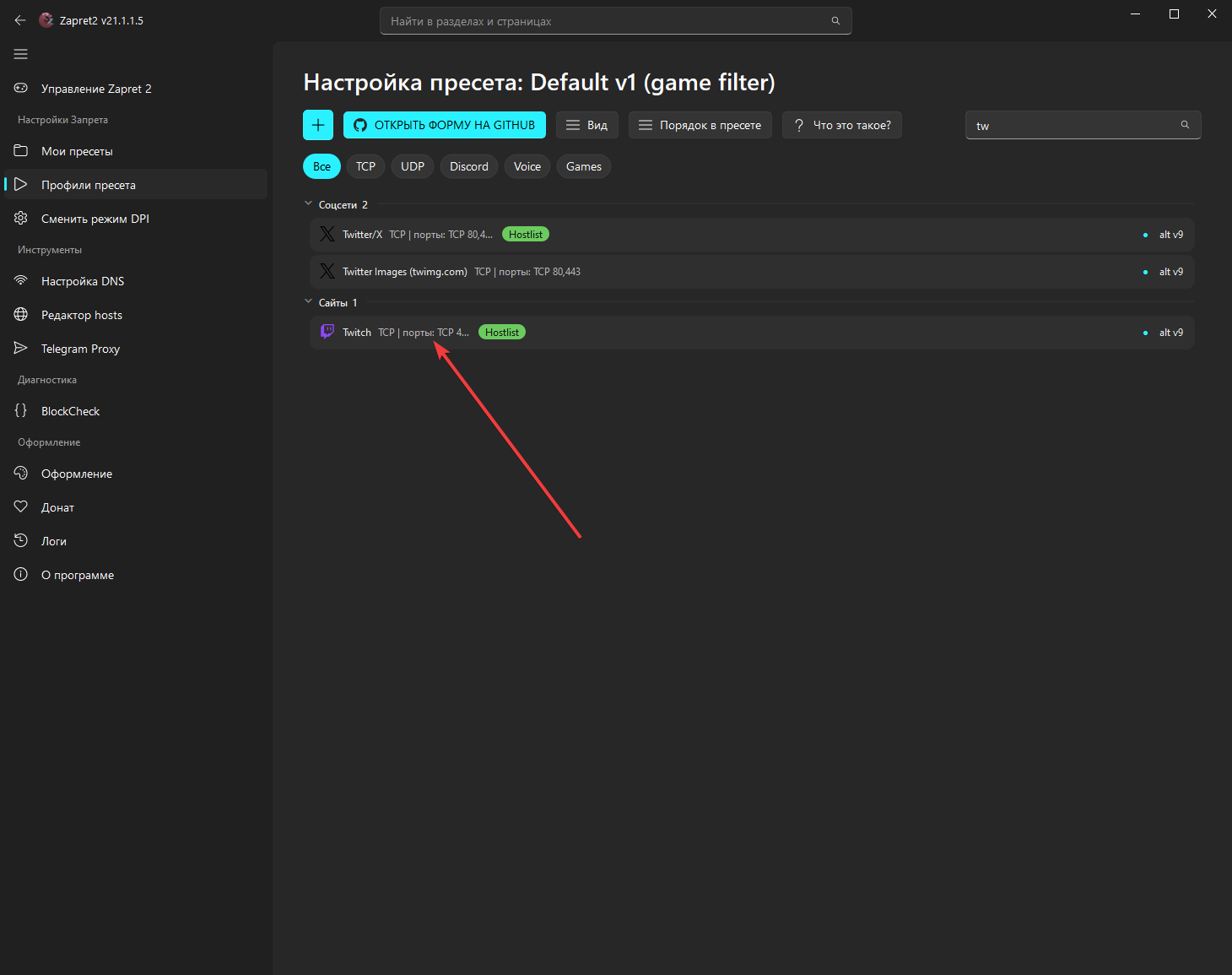This screenshot has width=1232, height=975.
Task: Click the back arrow in the title bar
Action: [20, 20]
